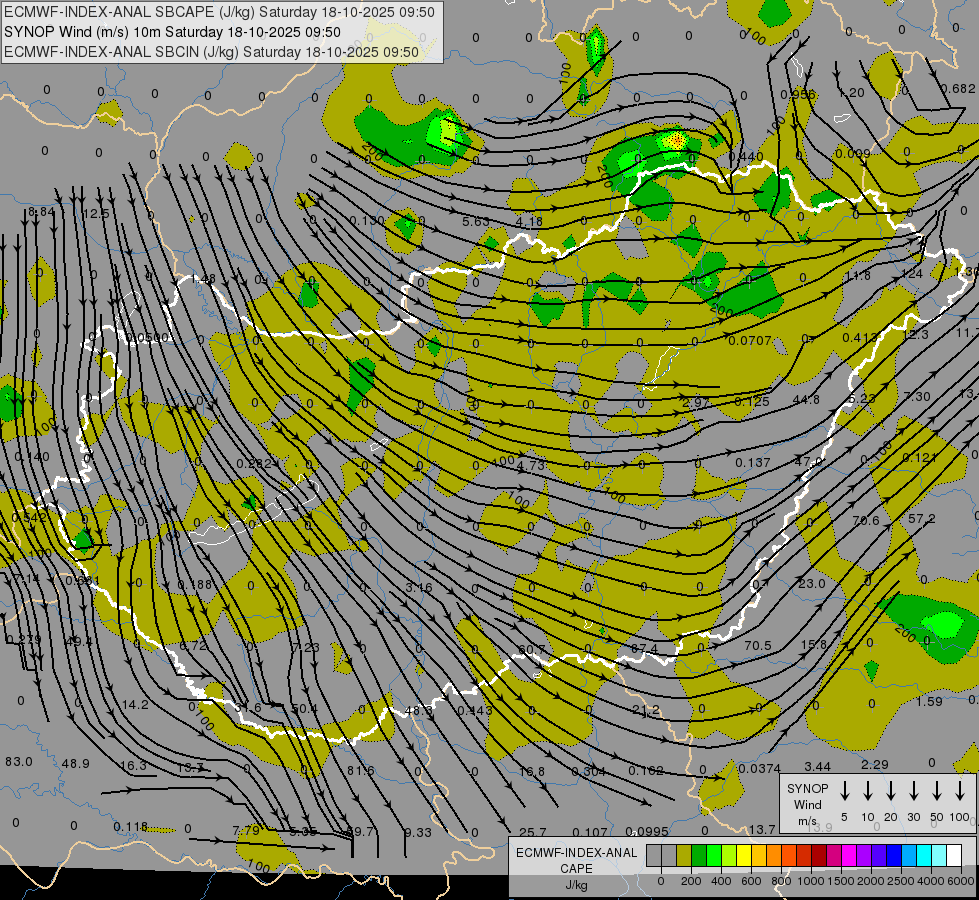
Task: Click the 'ECMWF-INDEX-ANAL CAPE J/kg' legend label
Action: tap(576, 868)
